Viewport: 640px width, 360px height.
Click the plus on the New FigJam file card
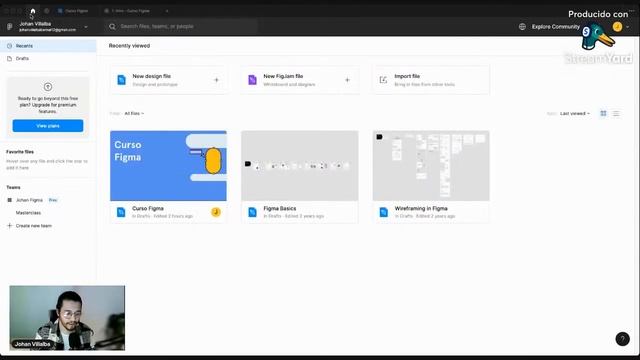pyautogui.click(x=347, y=80)
